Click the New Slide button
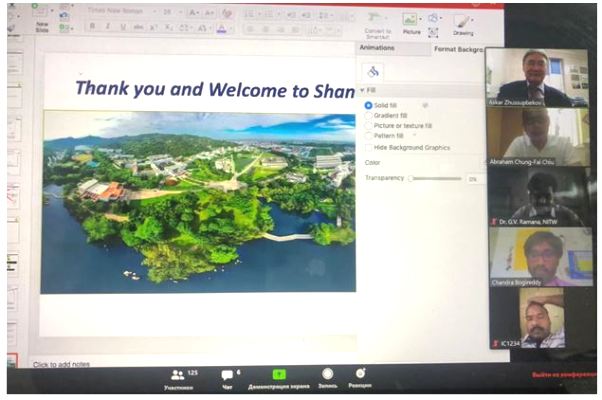The width and height of the screenshot is (602, 400). coord(41,19)
